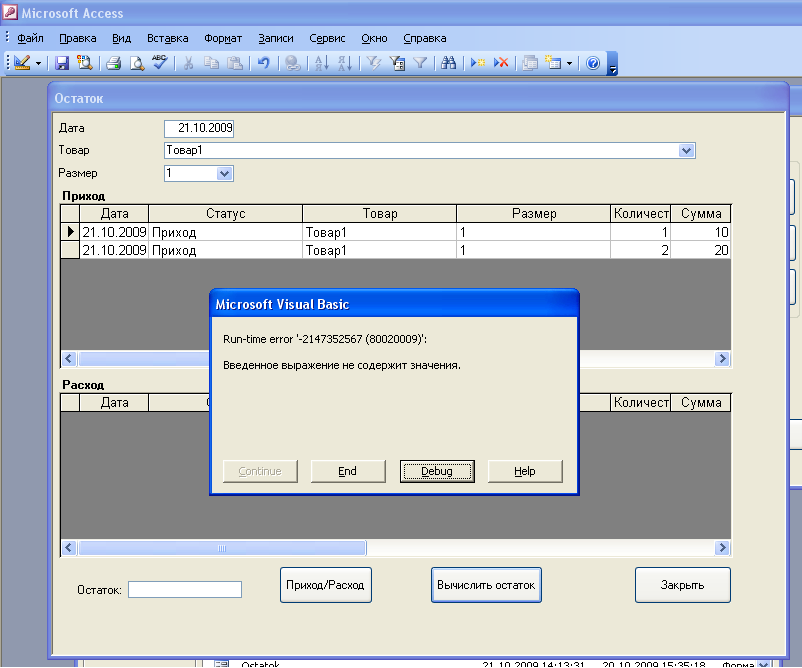Viewport: 802px width, 668px height.
Task: Click the New Record icon
Action: tap(478, 63)
